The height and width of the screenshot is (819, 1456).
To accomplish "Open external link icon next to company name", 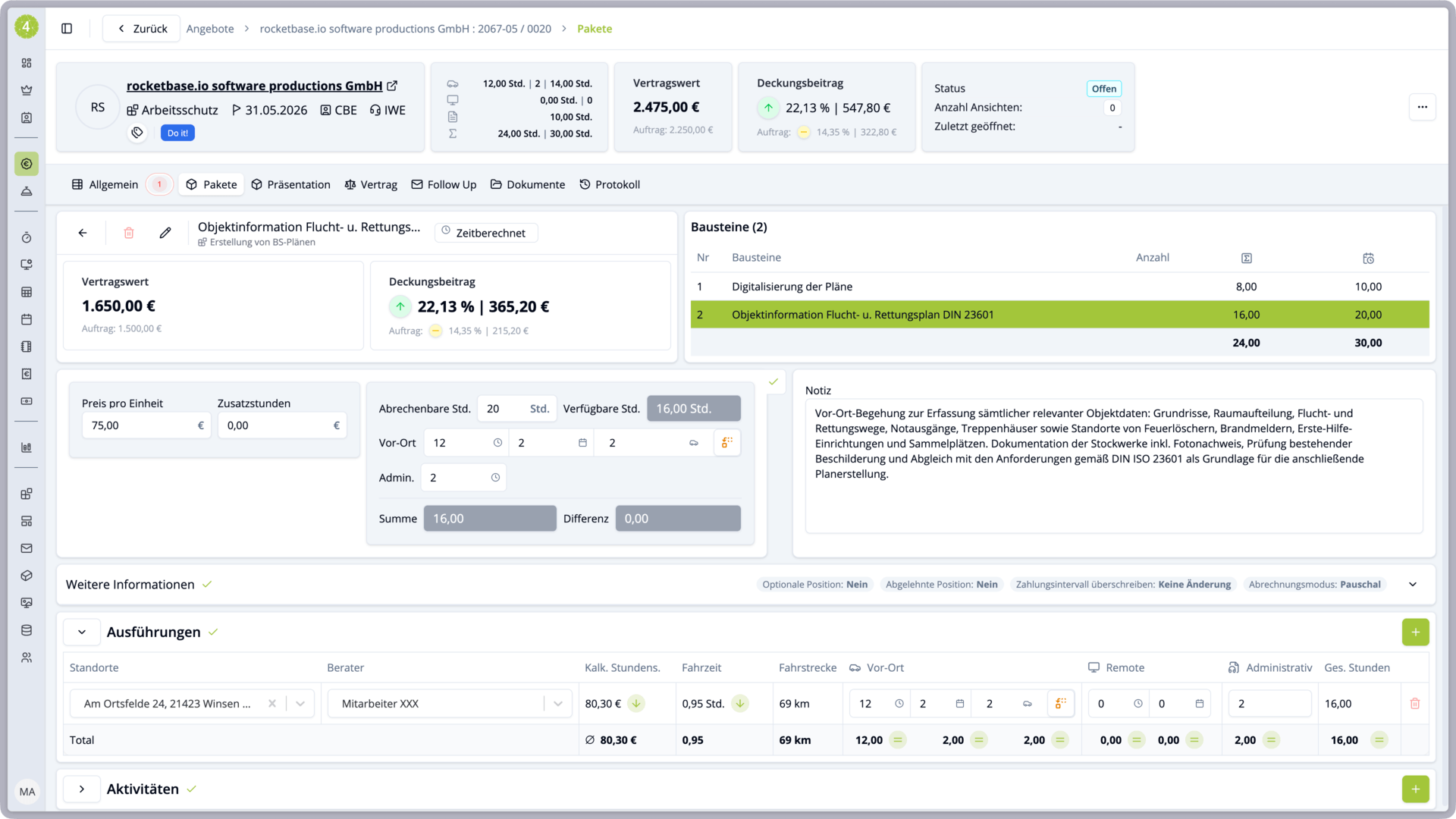I will 392,86.
